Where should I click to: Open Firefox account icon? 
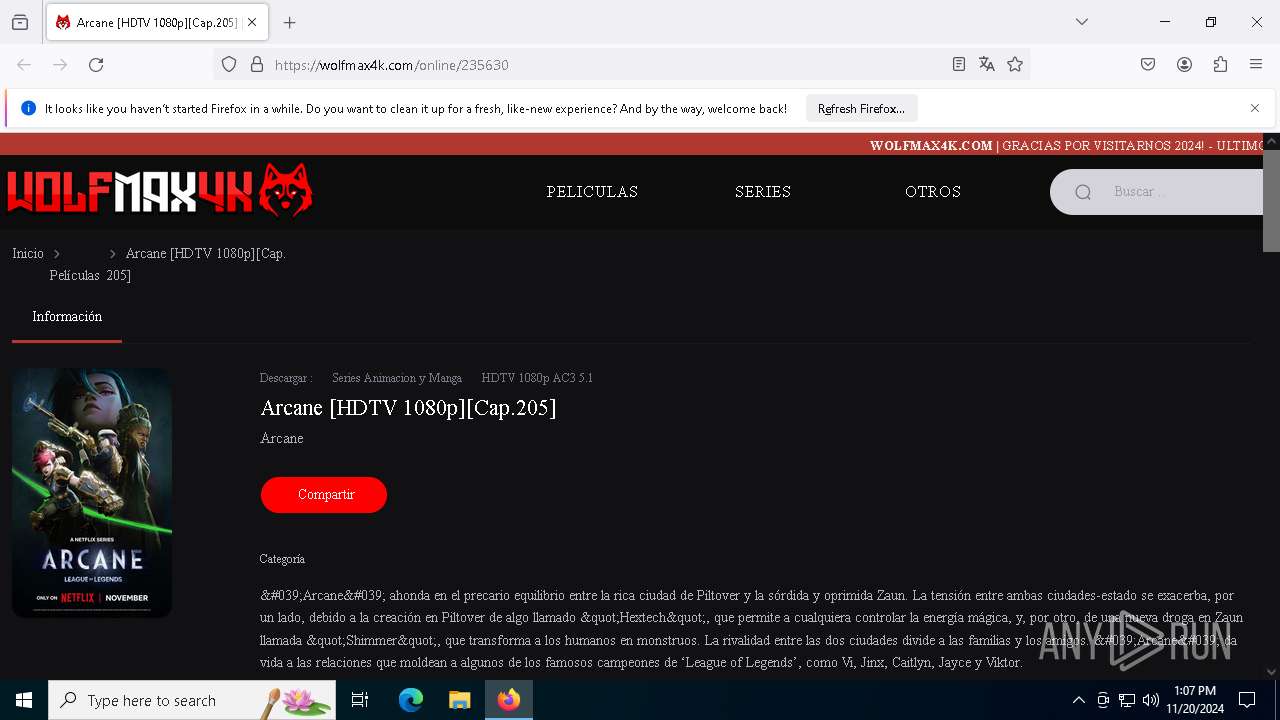(x=1184, y=65)
